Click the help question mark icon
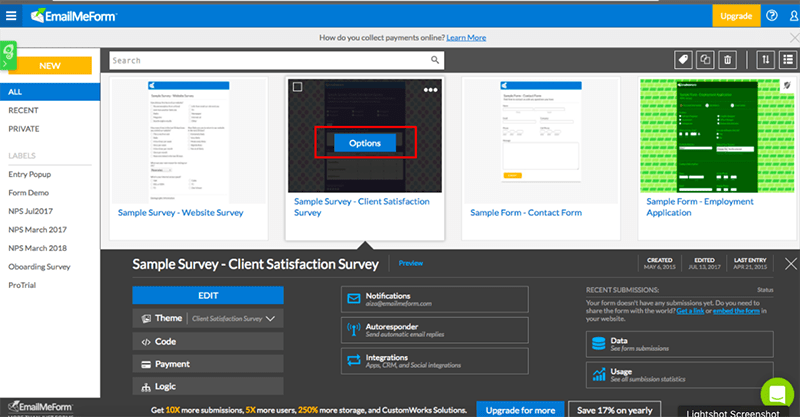 tap(771, 16)
